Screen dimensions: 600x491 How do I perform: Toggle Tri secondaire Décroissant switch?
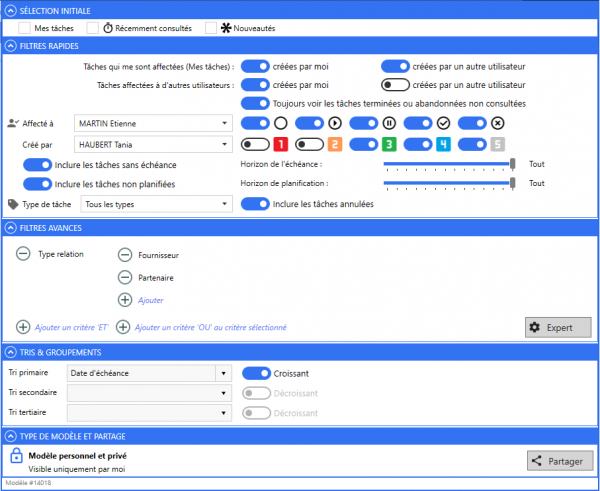[256, 393]
